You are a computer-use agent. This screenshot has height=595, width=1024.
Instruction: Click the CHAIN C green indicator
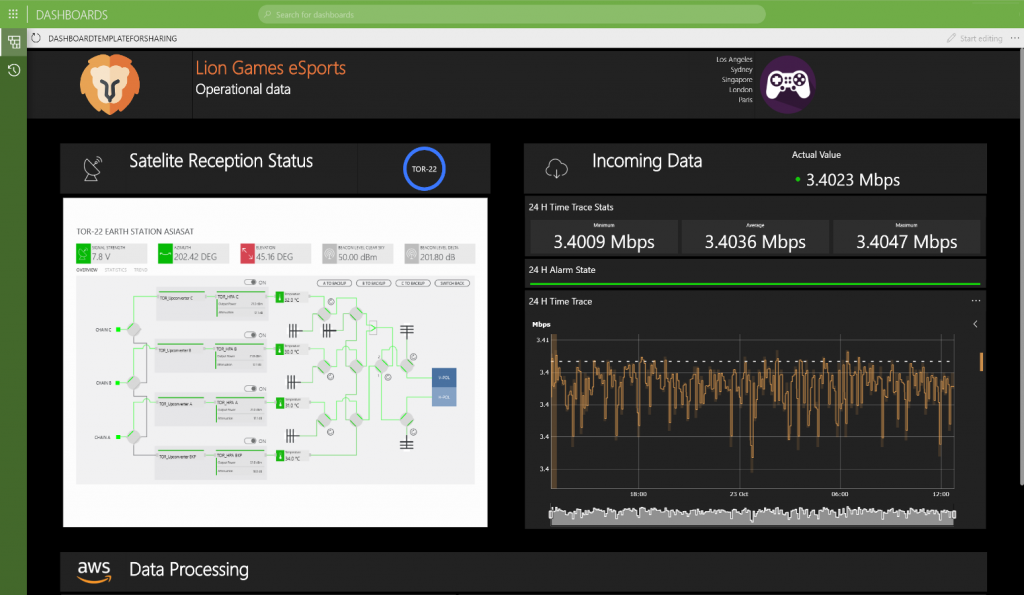click(118, 330)
